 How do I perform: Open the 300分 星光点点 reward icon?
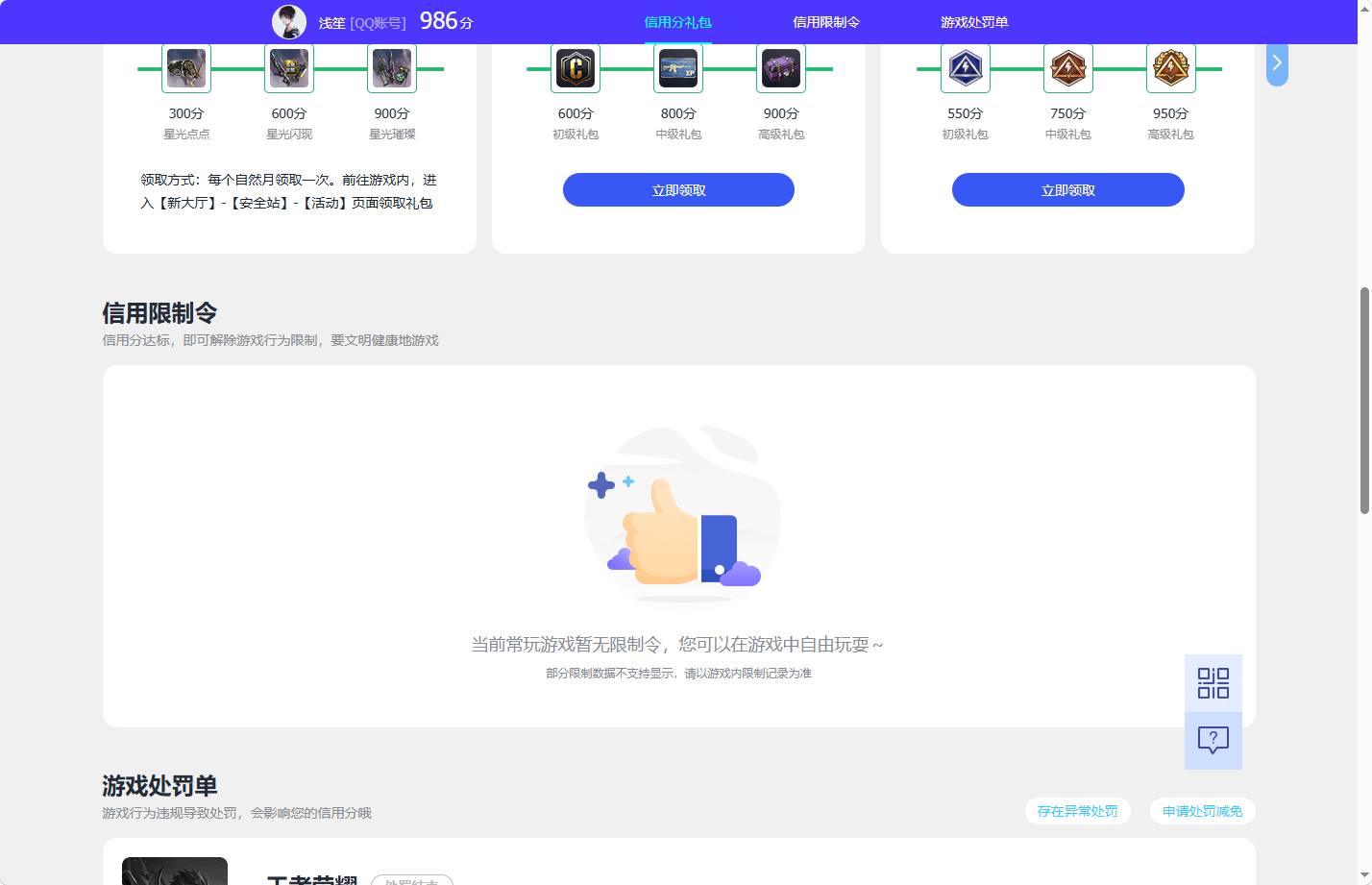tap(186, 68)
